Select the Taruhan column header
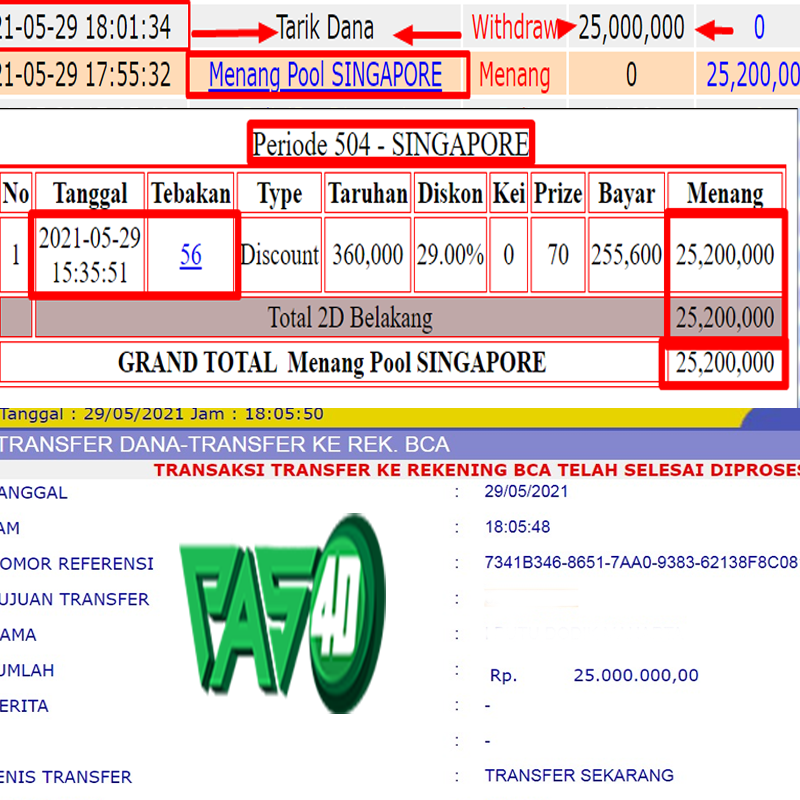 click(x=368, y=193)
